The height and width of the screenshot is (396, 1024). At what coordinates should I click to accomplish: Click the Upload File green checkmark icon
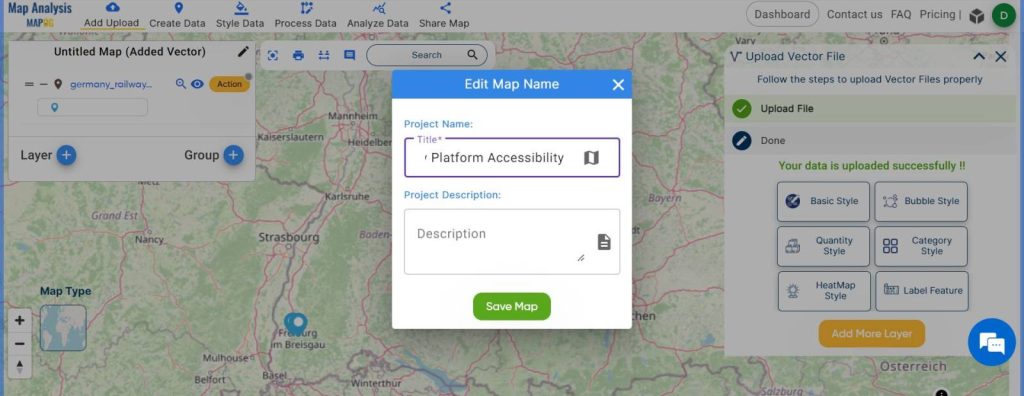(x=742, y=108)
